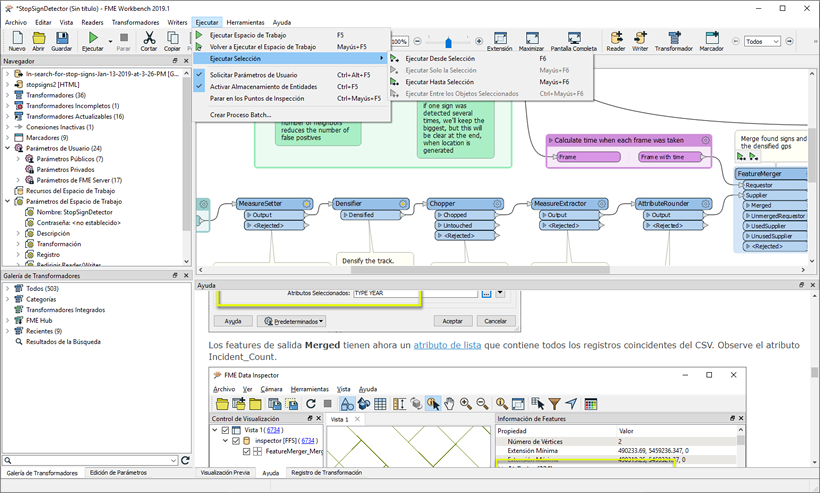Viewport: 820px width, 493px height.
Task: Adjust the canvas zoom slider handle
Action: point(448,42)
